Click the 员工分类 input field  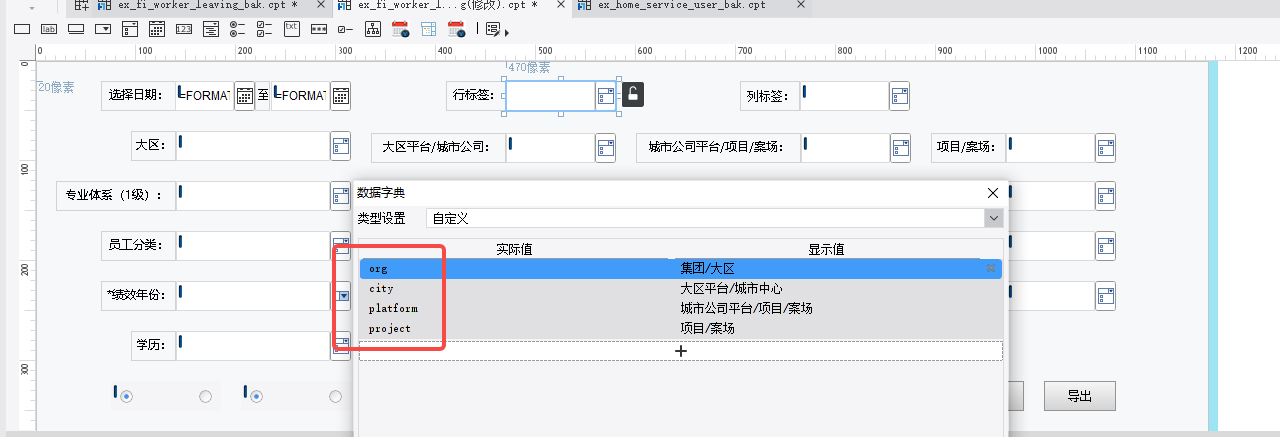253,246
